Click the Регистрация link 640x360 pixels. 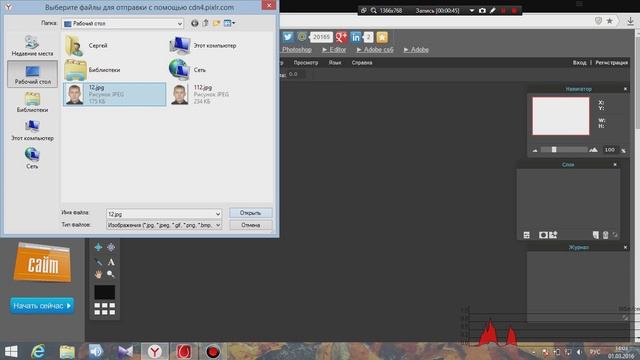coord(611,62)
